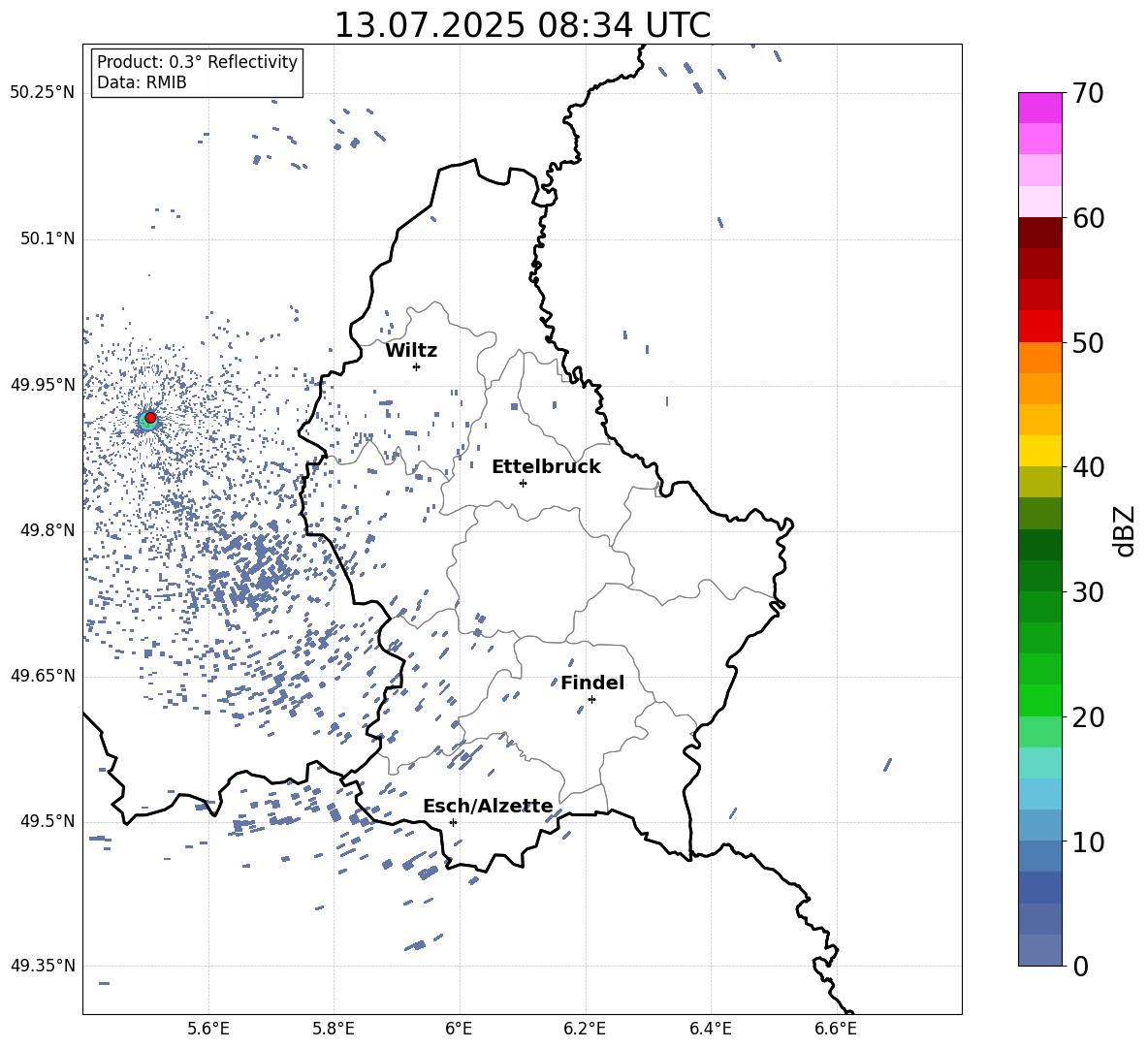1148x1048 pixels.
Task: Click the magenta top swatch of colorbar
Action: [1039, 108]
